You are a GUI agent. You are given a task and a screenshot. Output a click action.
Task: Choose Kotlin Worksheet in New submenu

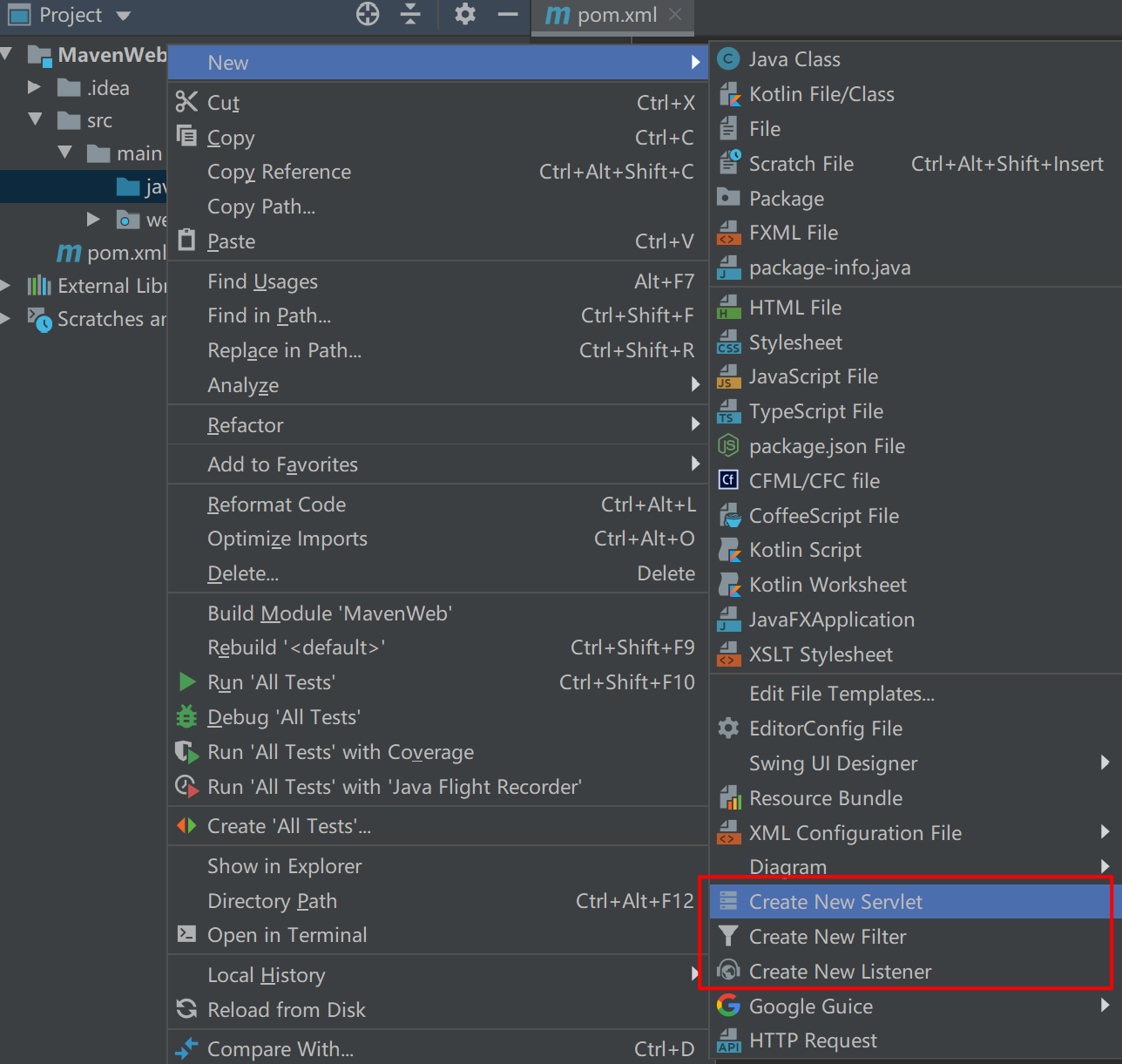tap(916, 585)
